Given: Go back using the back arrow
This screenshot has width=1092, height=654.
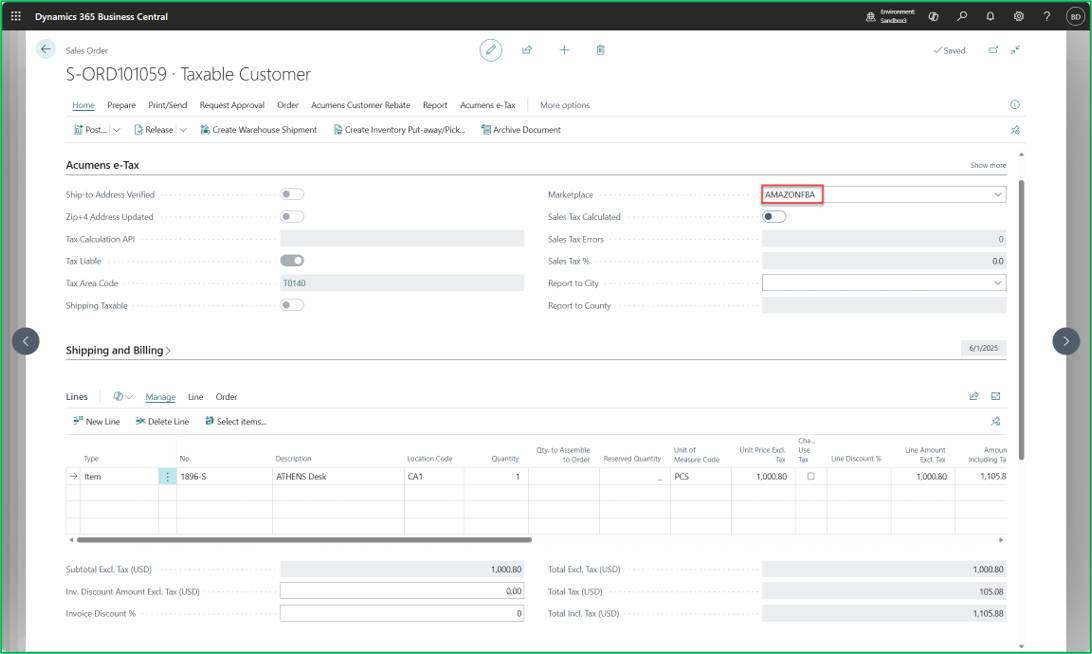Looking at the screenshot, I should [x=45, y=49].
